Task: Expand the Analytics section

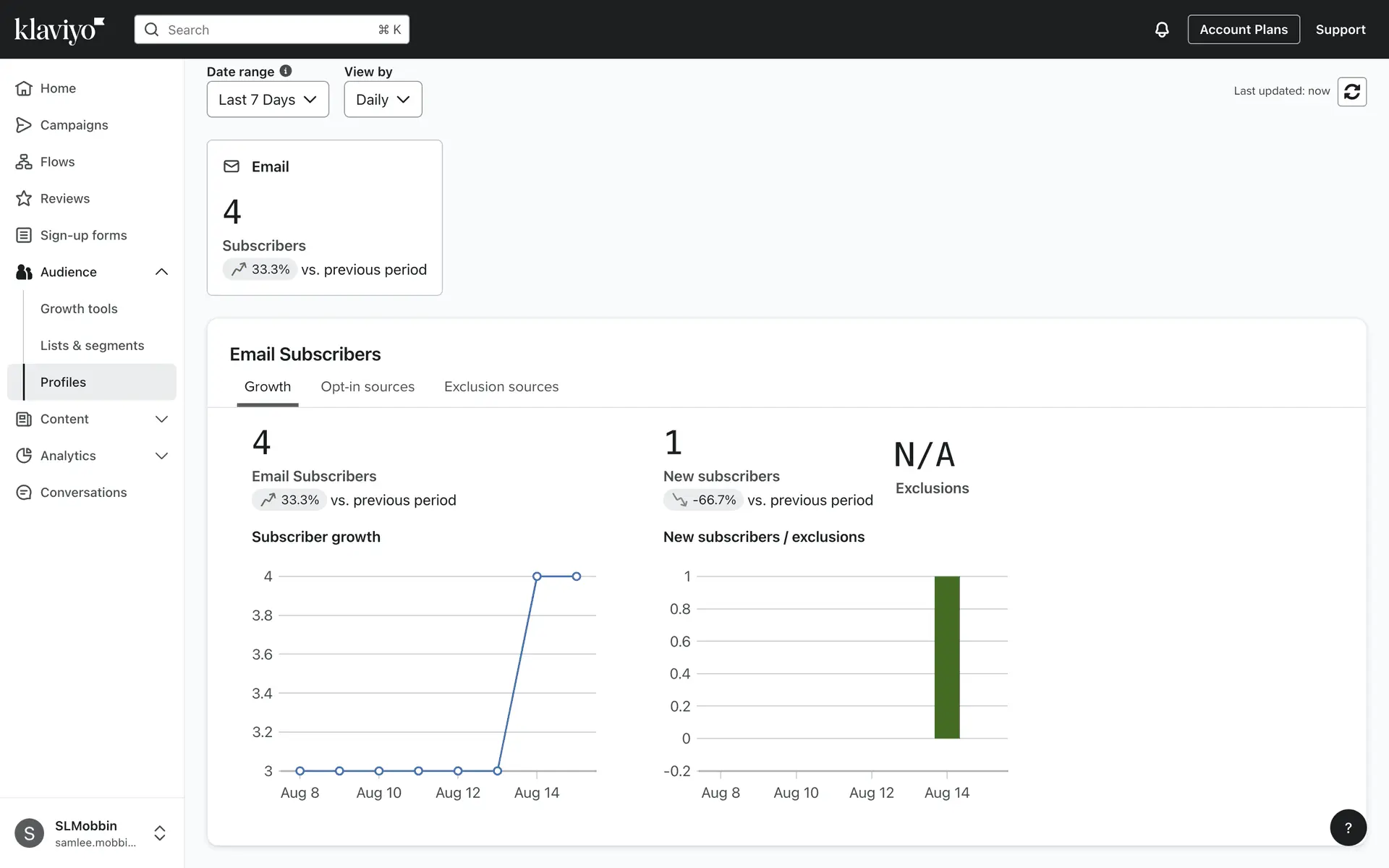Action: coord(161,456)
